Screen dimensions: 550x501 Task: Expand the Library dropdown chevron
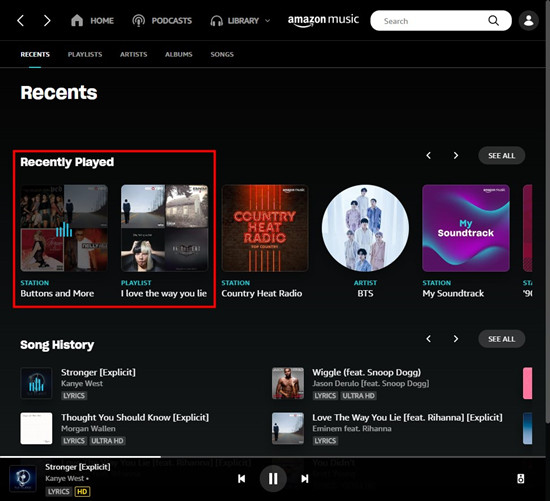[x=267, y=21]
